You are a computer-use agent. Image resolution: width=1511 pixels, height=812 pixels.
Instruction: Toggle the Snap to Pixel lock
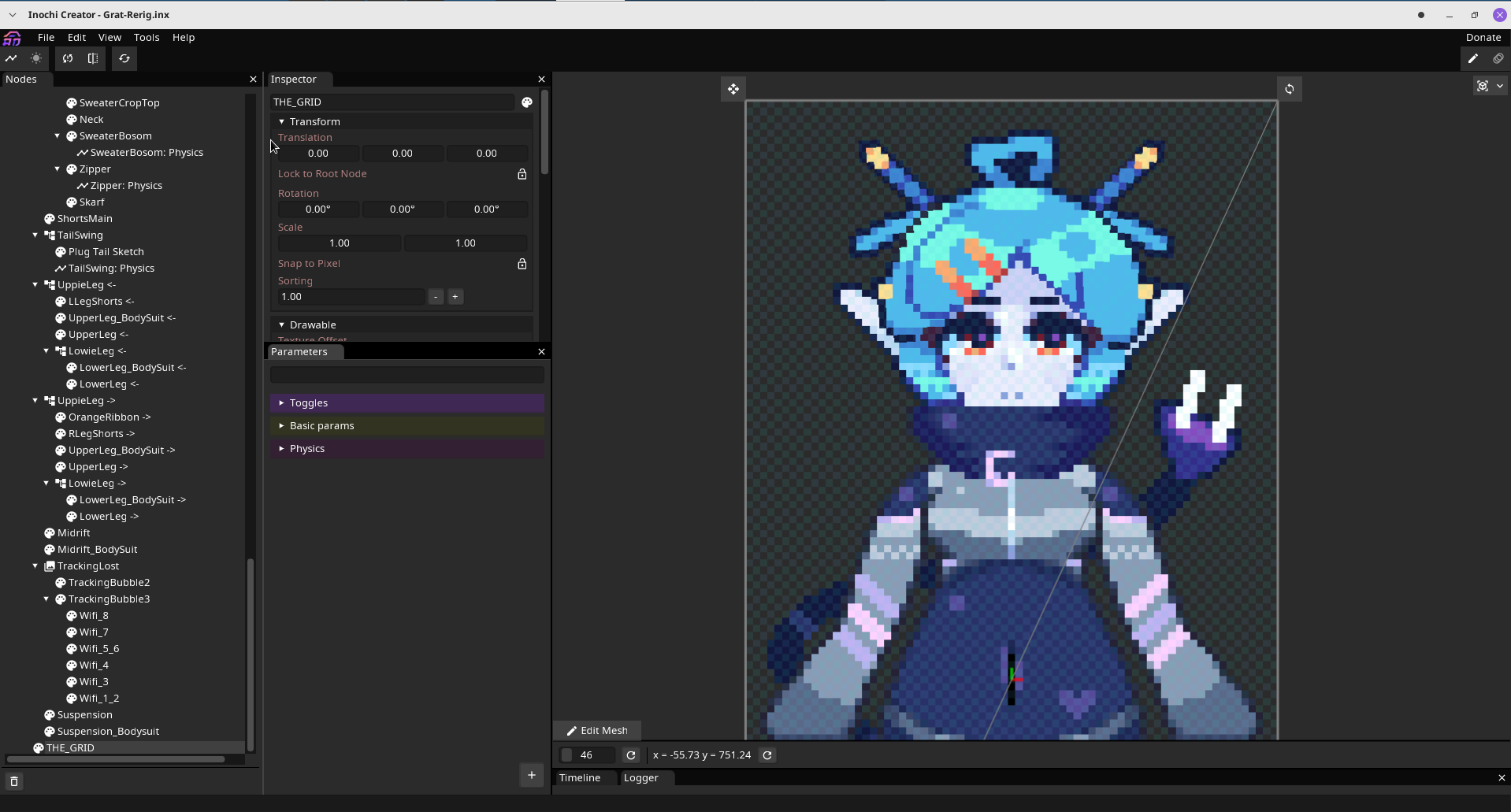click(x=522, y=264)
